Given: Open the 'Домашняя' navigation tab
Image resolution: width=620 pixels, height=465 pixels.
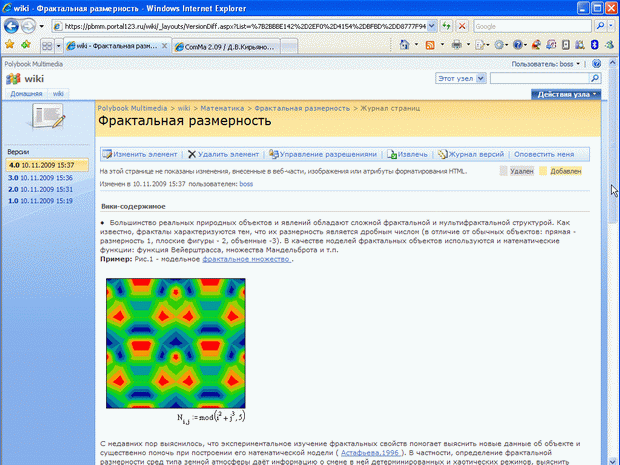Looking at the screenshot, I should coord(27,93).
